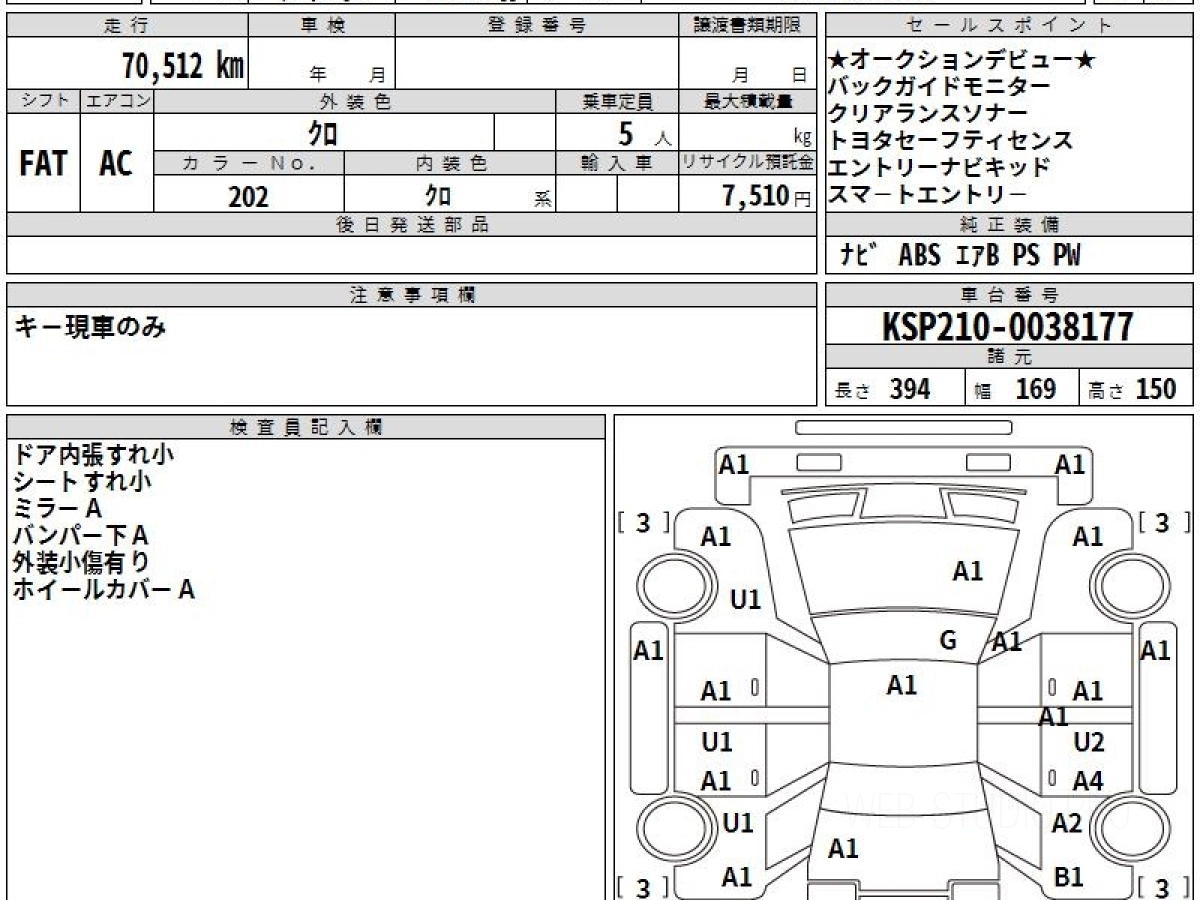Select the ★オークションデビュー★ line
Viewport: 1200px width, 900px height.
963,61
